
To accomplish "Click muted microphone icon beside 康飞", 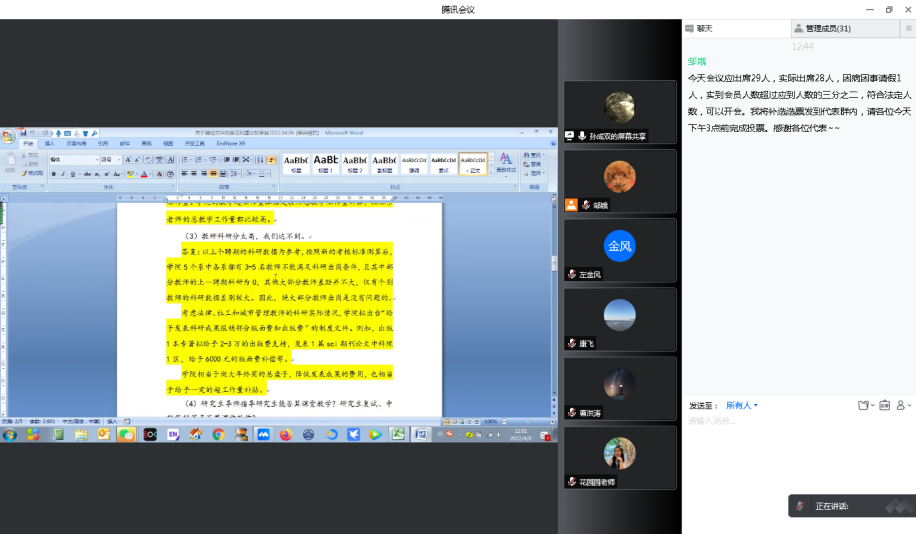I will [x=572, y=343].
